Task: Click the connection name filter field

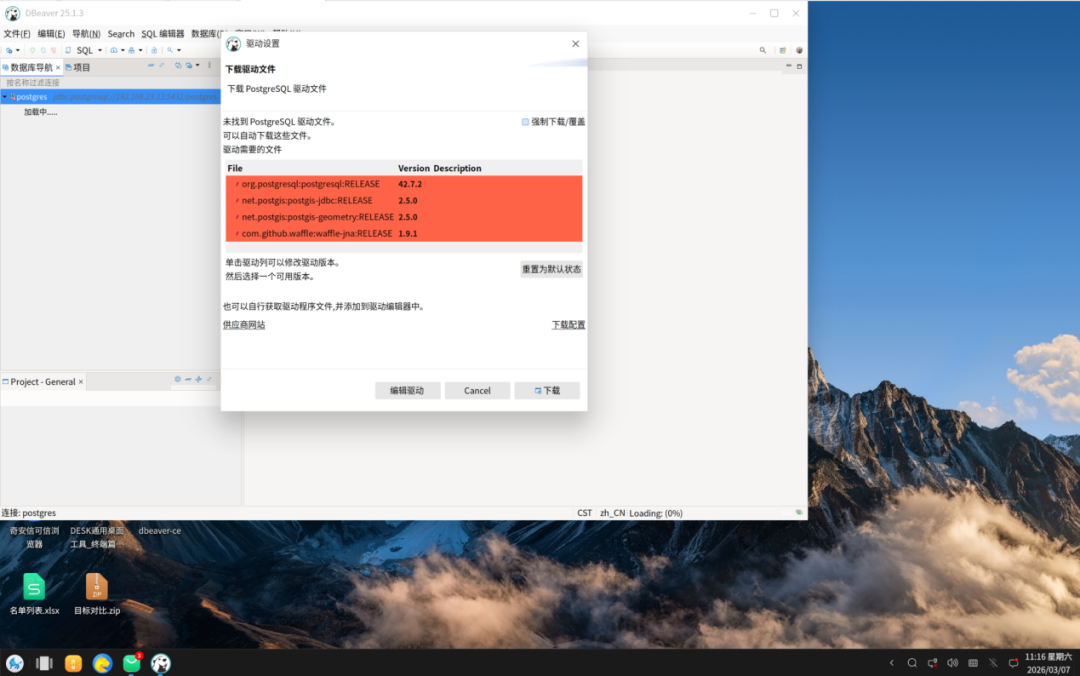Action: 110,83
